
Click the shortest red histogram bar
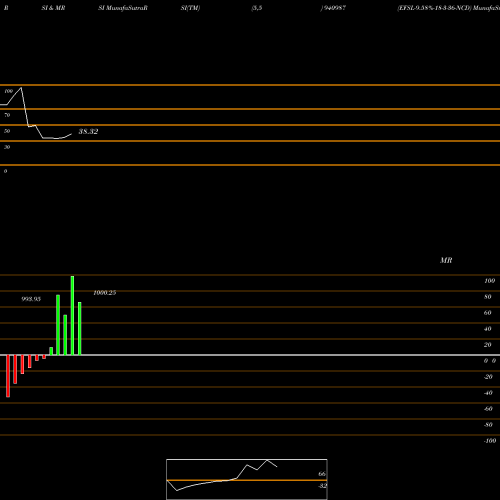44,357
